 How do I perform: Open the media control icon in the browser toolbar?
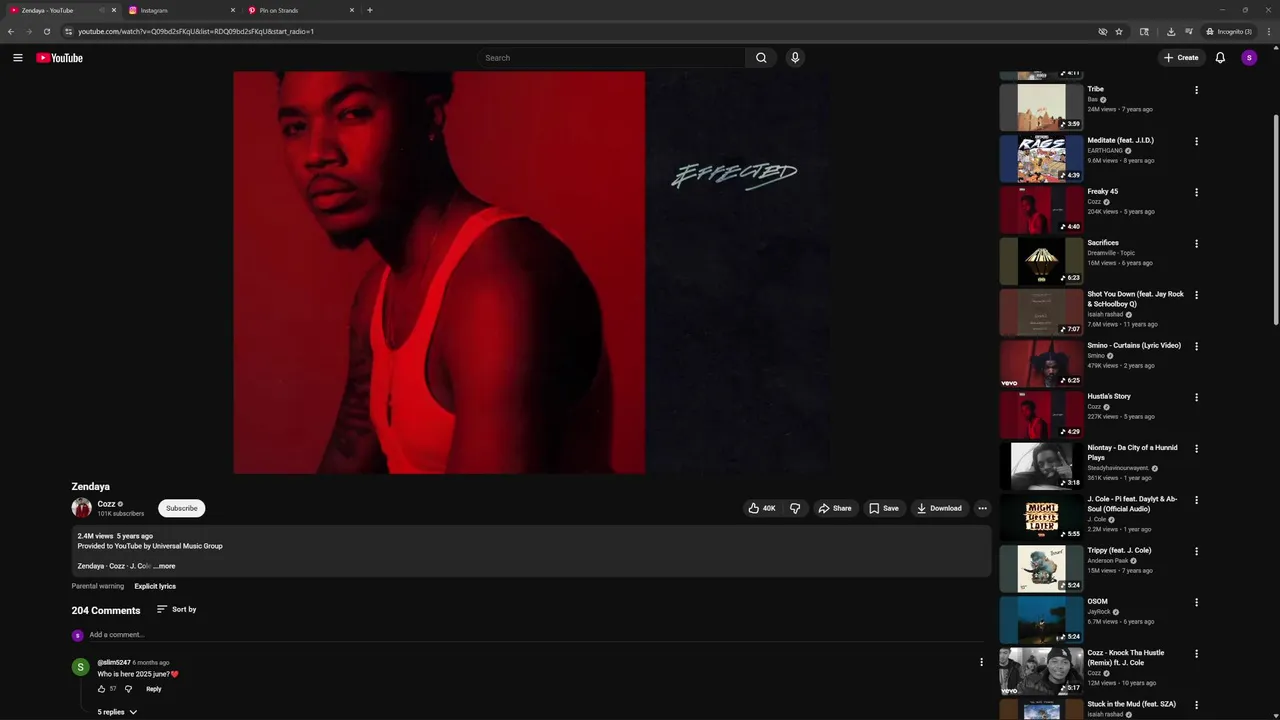(1189, 31)
